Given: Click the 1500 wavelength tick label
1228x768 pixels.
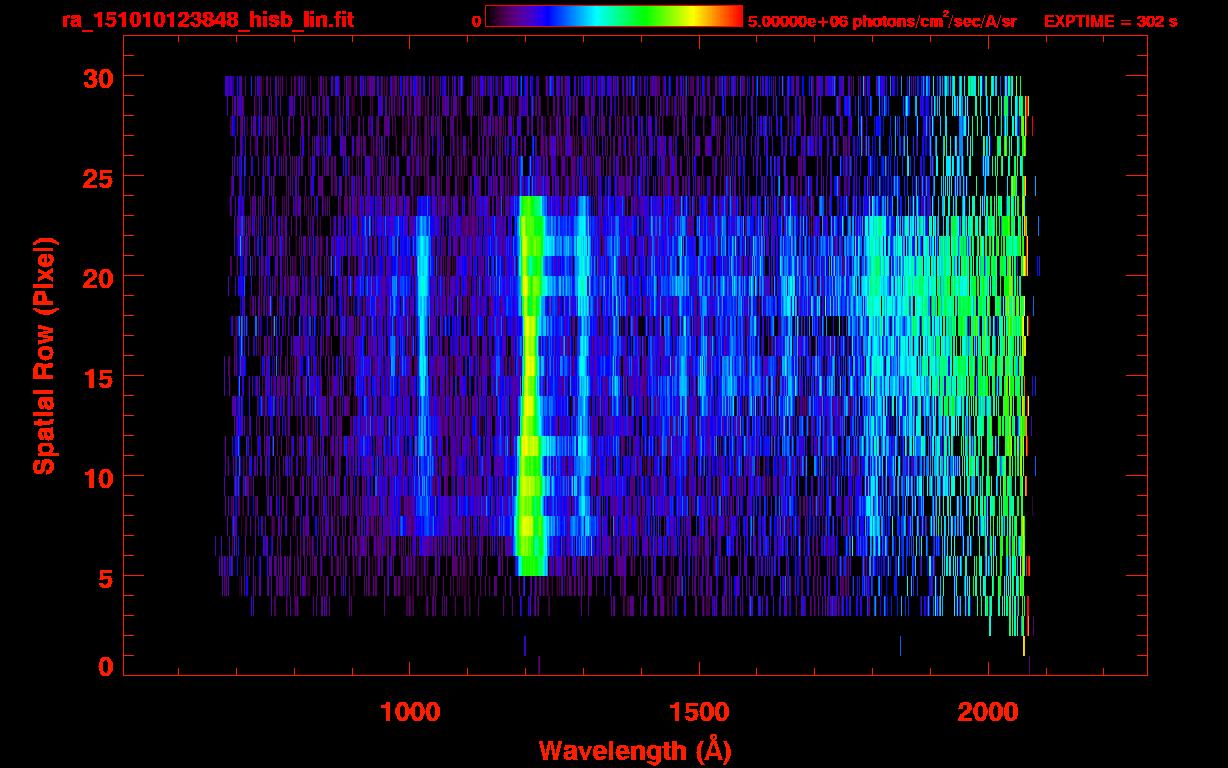Looking at the screenshot, I should pos(699,712).
